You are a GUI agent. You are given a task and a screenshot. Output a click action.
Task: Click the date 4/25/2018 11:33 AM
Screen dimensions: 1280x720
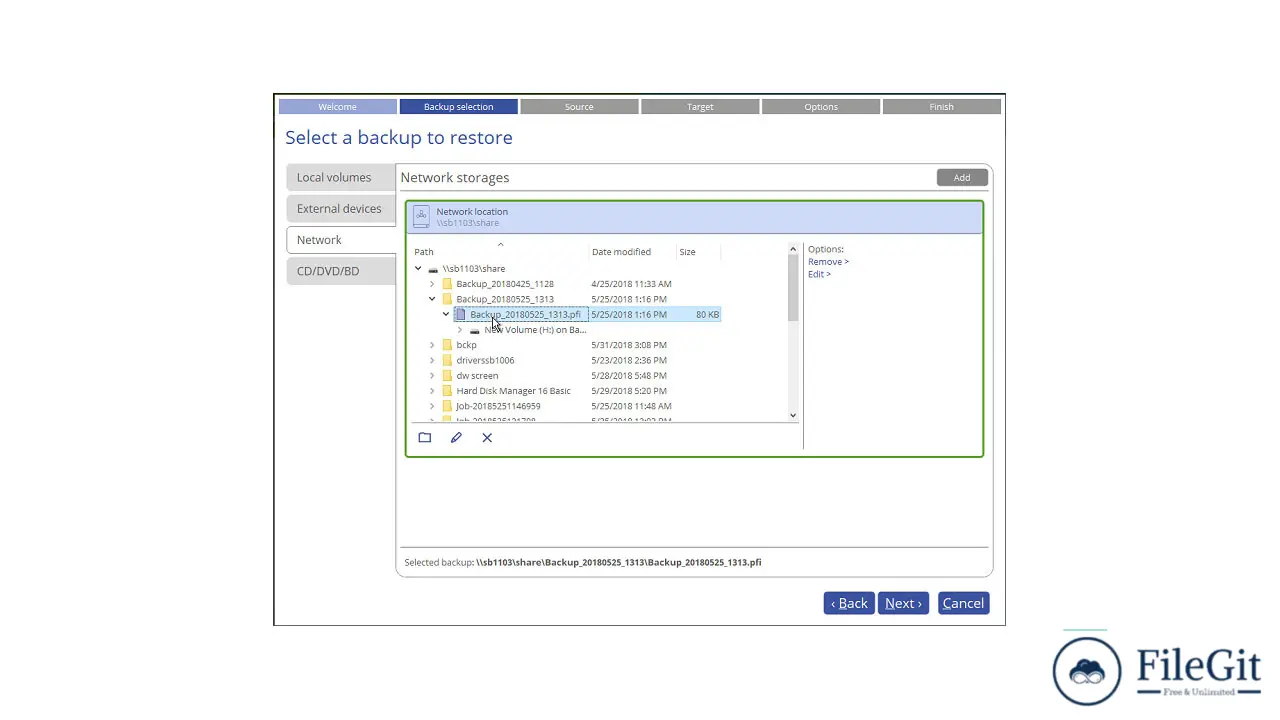pyautogui.click(x=631, y=284)
